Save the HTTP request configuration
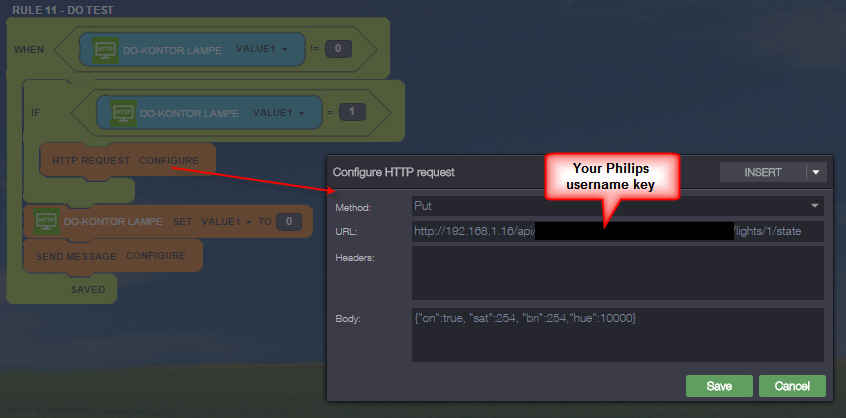The image size is (846, 418). click(718, 386)
